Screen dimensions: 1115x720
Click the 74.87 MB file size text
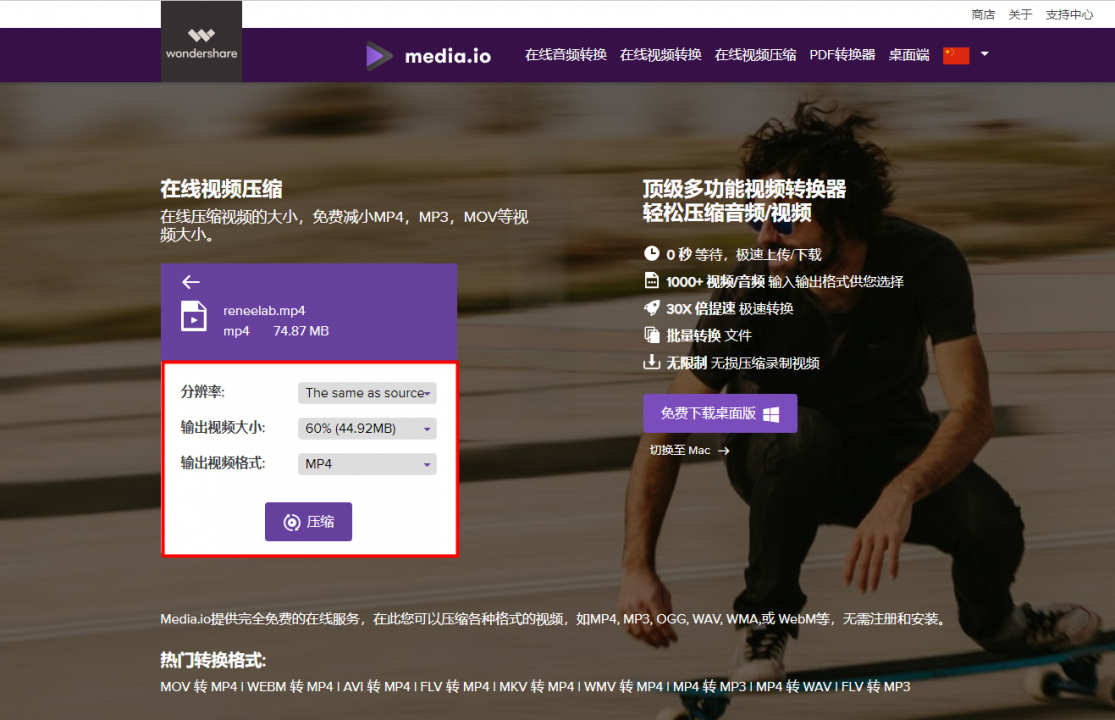(301, 331)
